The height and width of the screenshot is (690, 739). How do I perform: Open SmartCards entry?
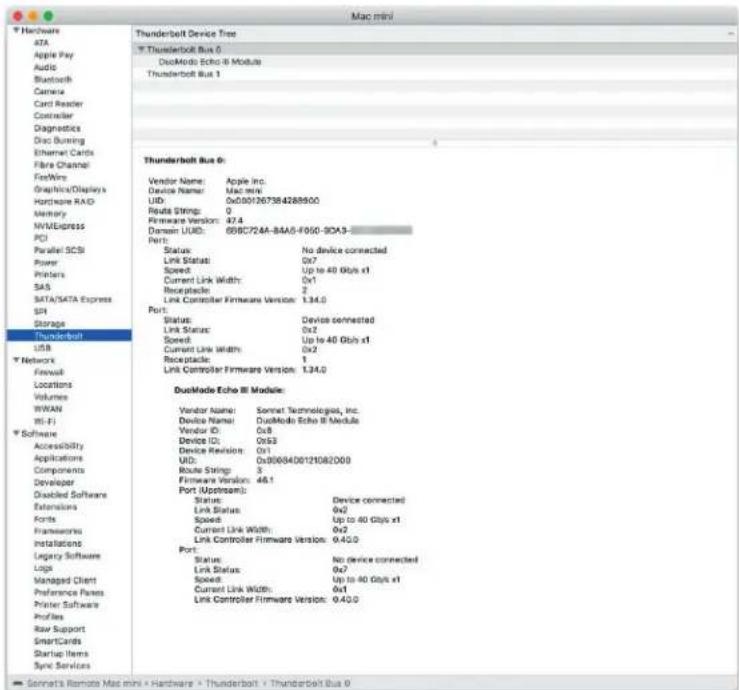coord(57,641)
